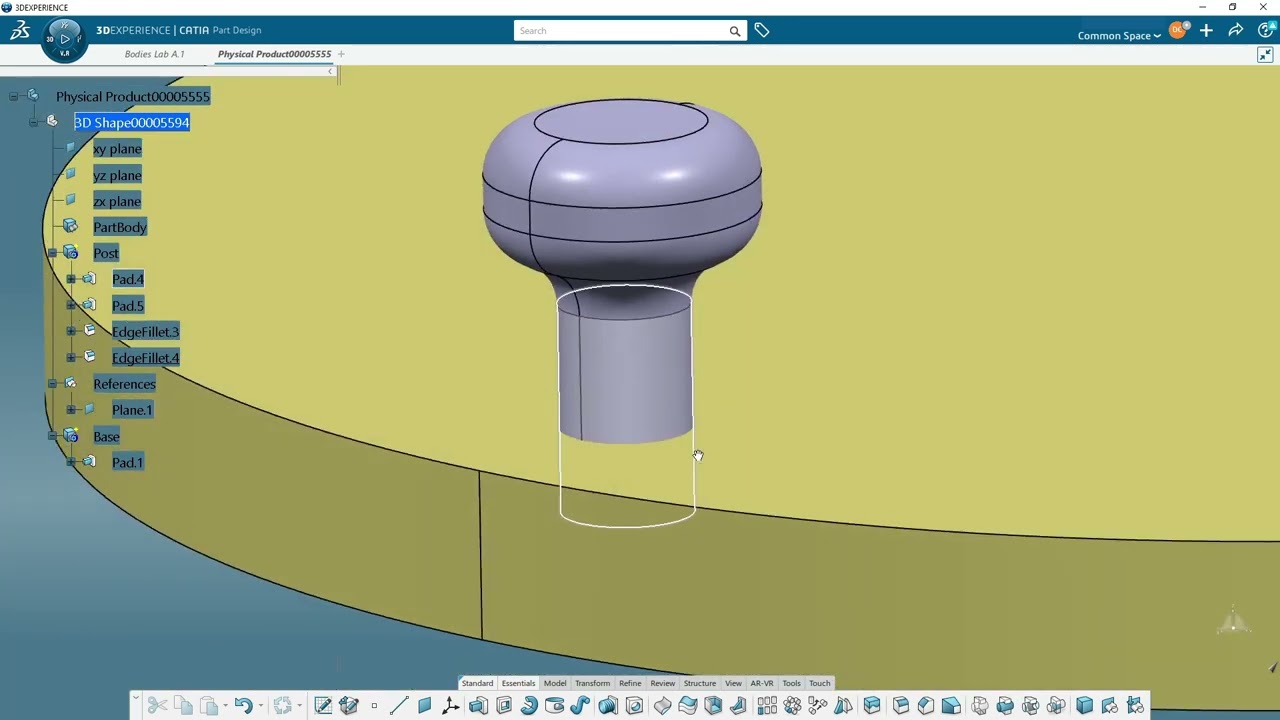Click the Share arrow icon
The width and height of the screenshot is (1280, 720).
[1236, 31]
